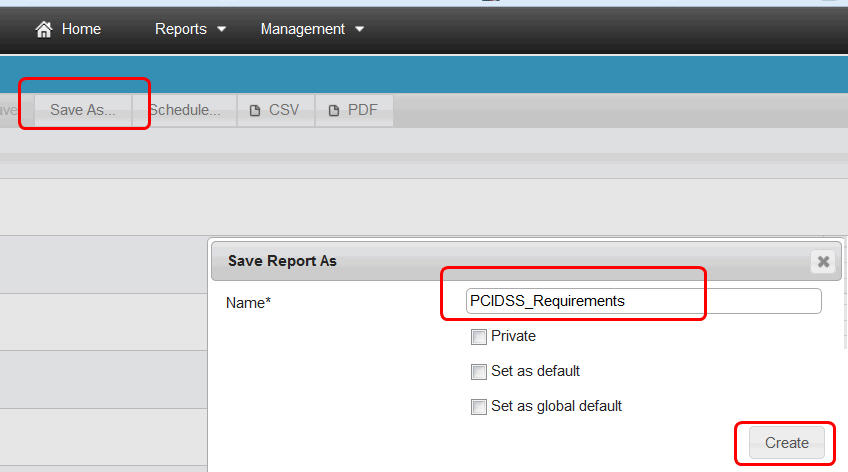
Task: Export report using PDF label
Action: pyautogui.click(x=362, y=110)
